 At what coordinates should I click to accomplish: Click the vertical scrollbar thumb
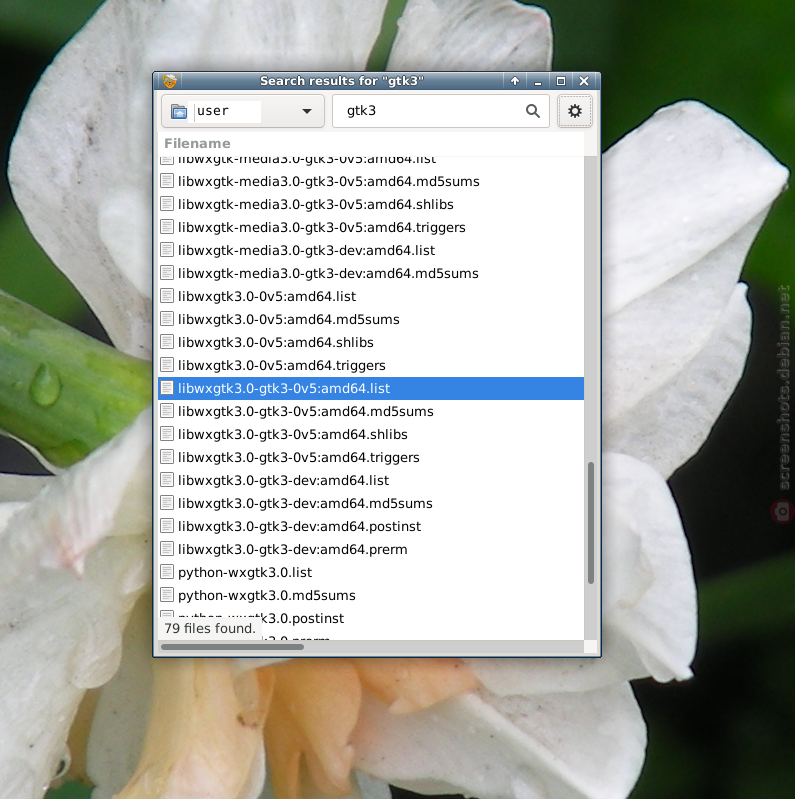coord(591,522)
